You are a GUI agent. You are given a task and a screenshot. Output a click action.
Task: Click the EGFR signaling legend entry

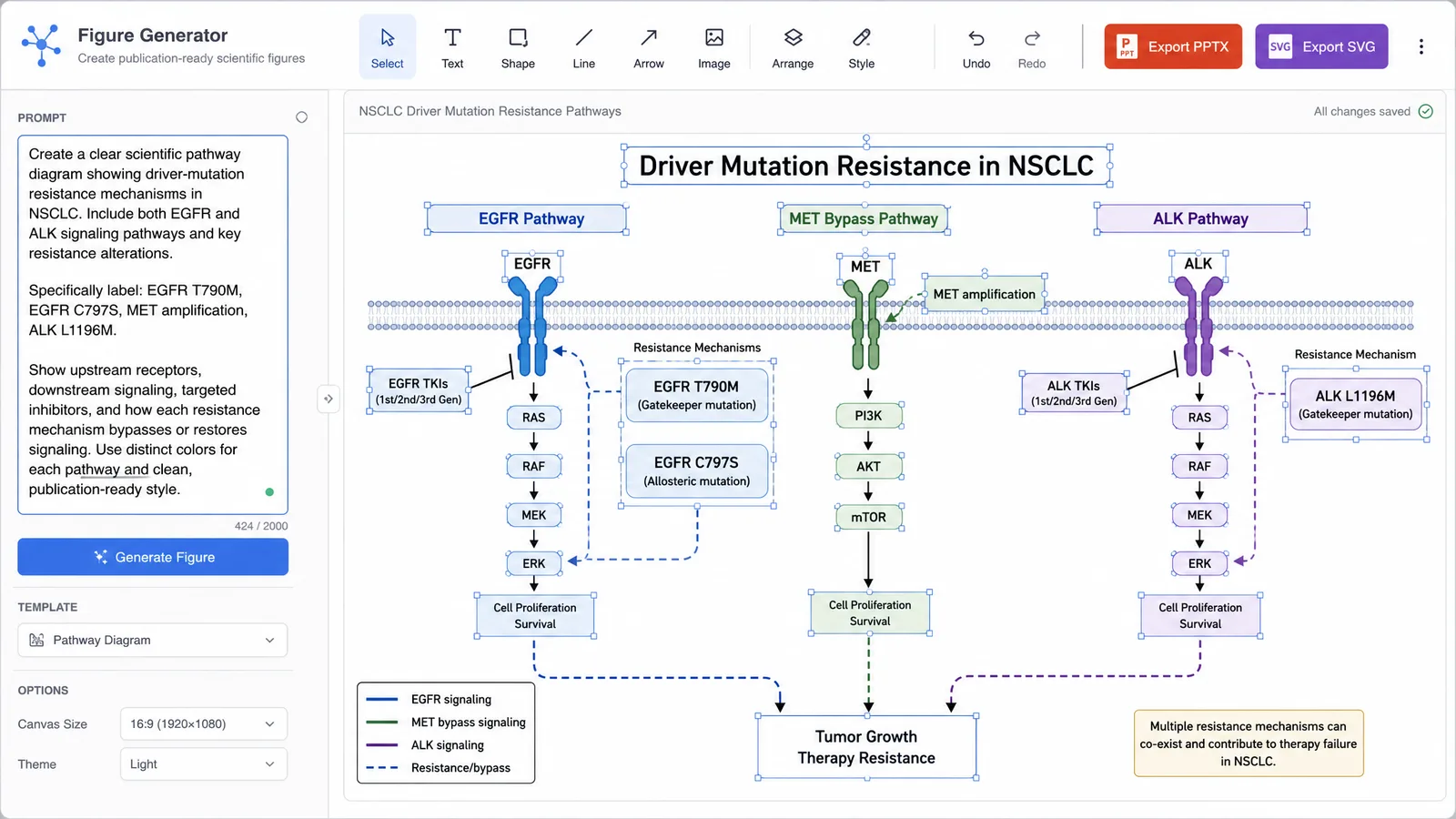click(x=429, y=699)
